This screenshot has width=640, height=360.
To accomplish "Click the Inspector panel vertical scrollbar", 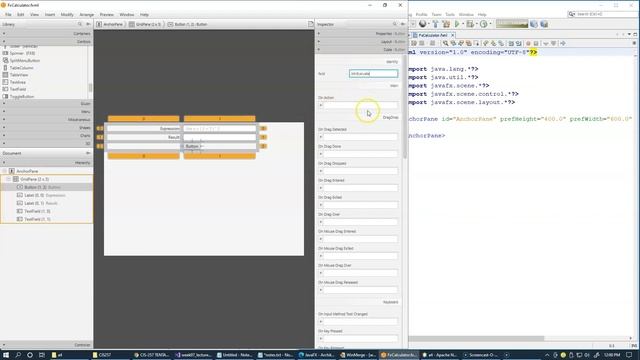I will pos(404,106).
